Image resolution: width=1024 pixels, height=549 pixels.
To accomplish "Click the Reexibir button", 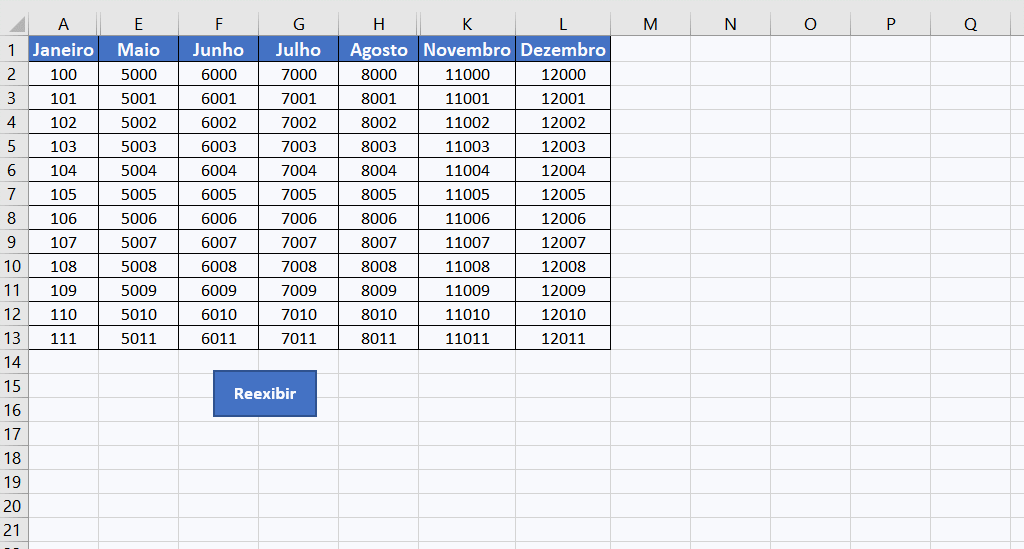I will 265,394.
